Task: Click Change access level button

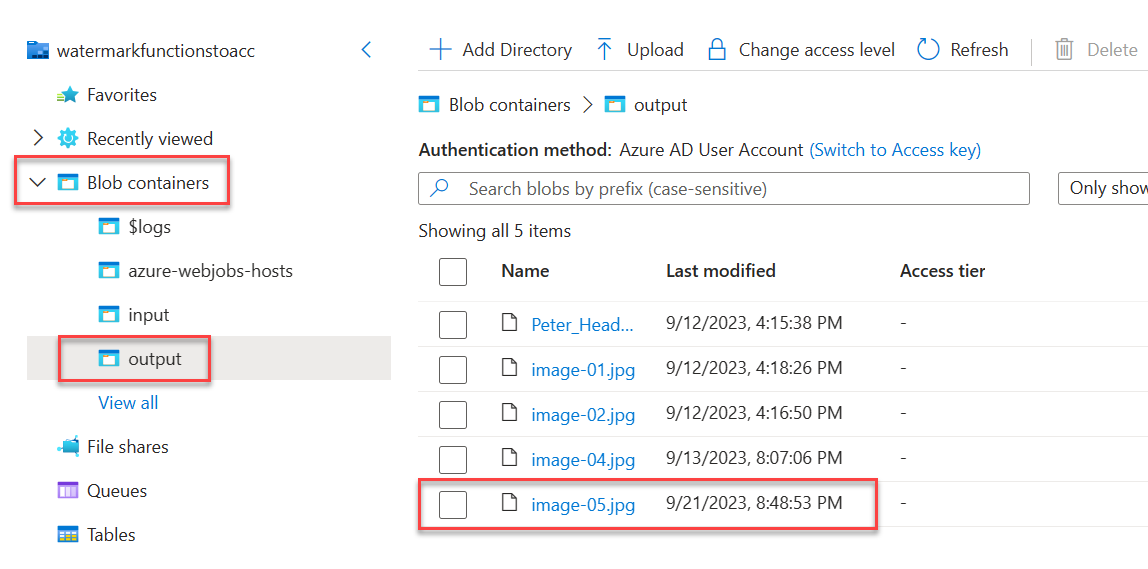Action: [802, 50]
